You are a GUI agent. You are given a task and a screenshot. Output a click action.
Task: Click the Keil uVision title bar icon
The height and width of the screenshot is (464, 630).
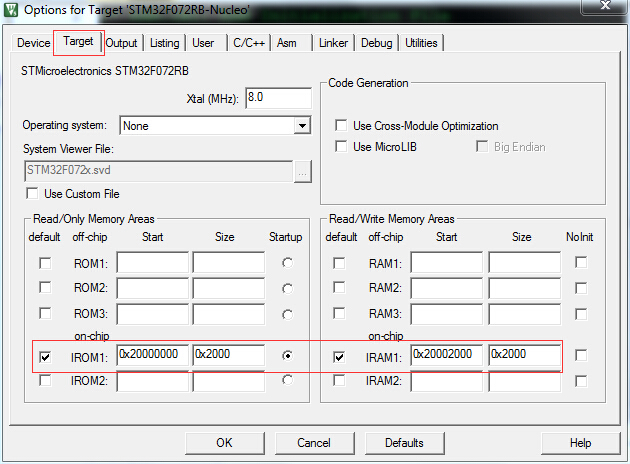pos(10,10)
